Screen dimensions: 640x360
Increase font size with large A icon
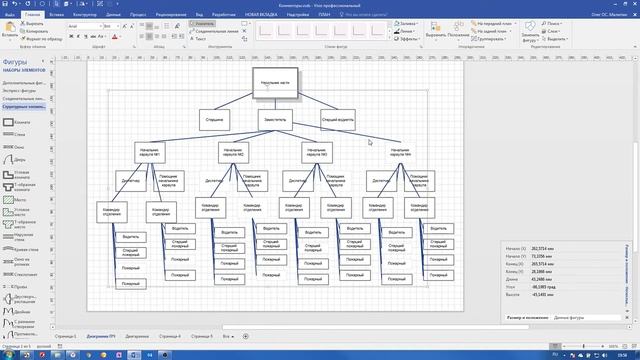pyautogui.click(x=125, y=27)
